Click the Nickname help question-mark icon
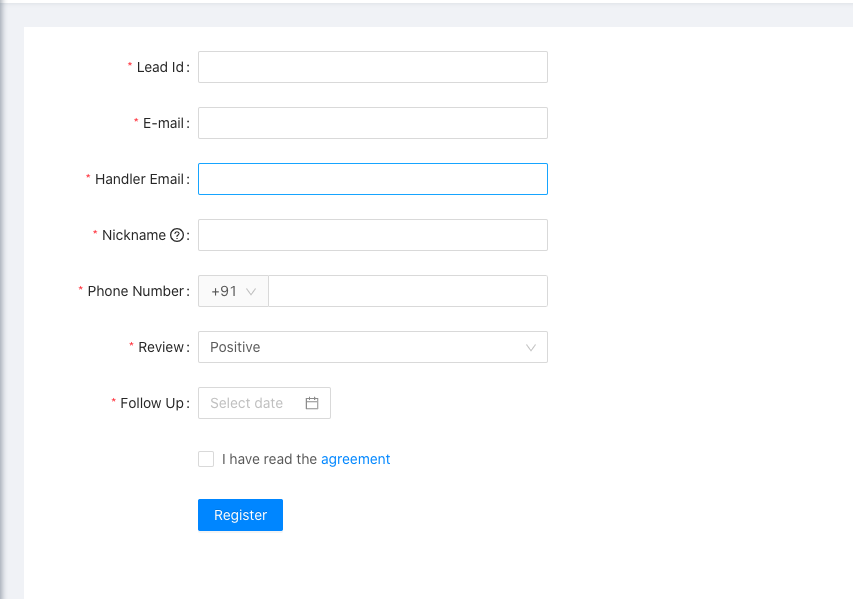 tap(177, 235)
